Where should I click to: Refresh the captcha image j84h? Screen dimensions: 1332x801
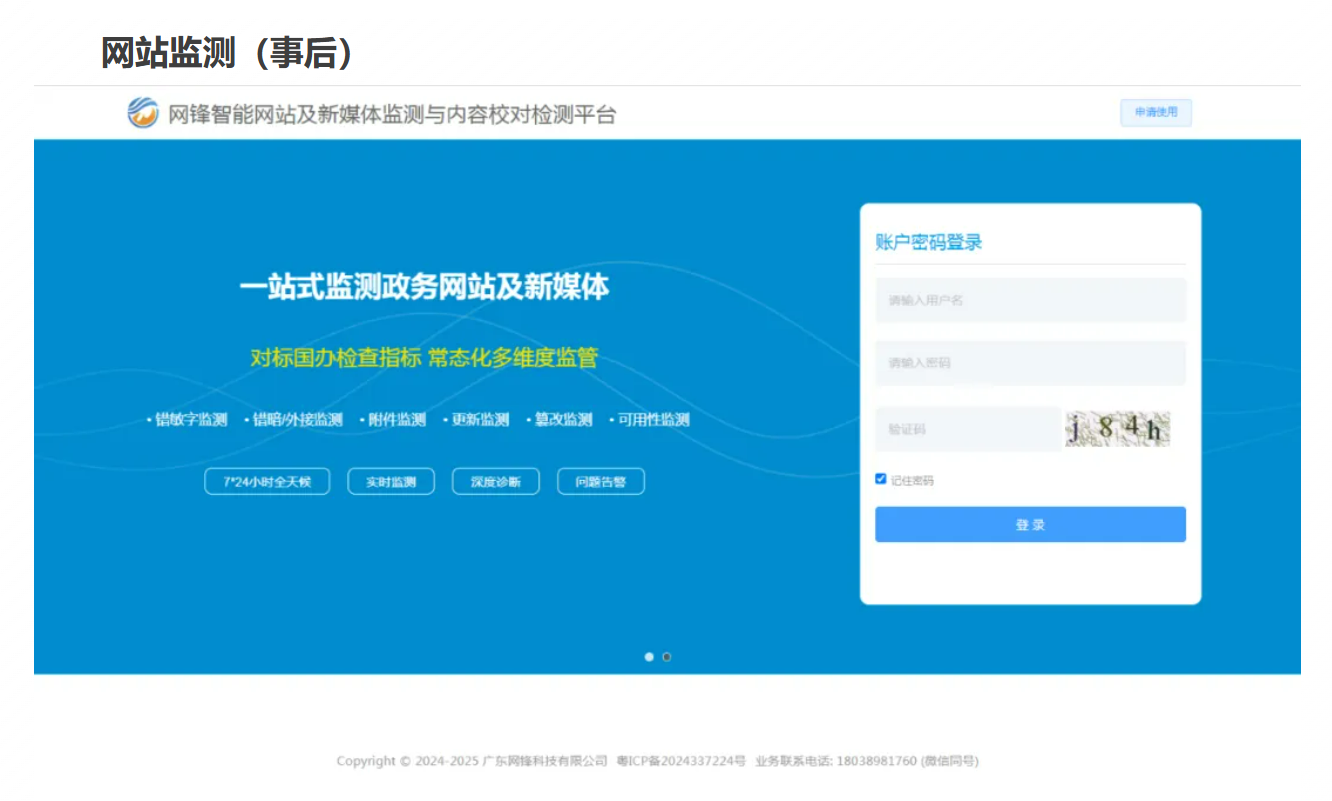tap(1116, 429)
